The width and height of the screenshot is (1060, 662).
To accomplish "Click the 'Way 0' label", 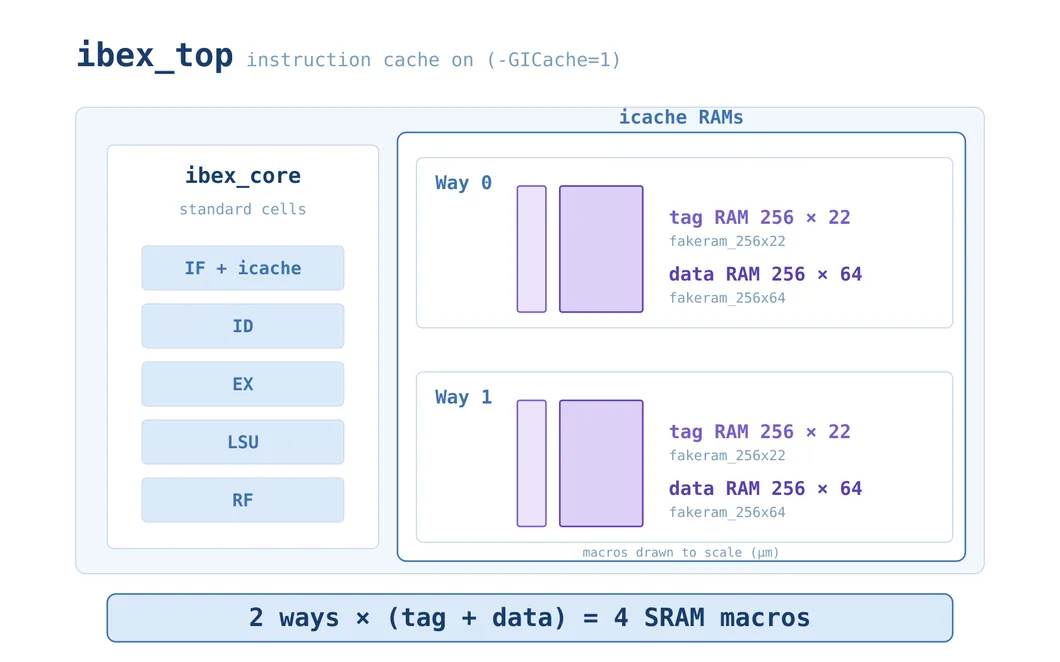I will [x=463, y=183].
